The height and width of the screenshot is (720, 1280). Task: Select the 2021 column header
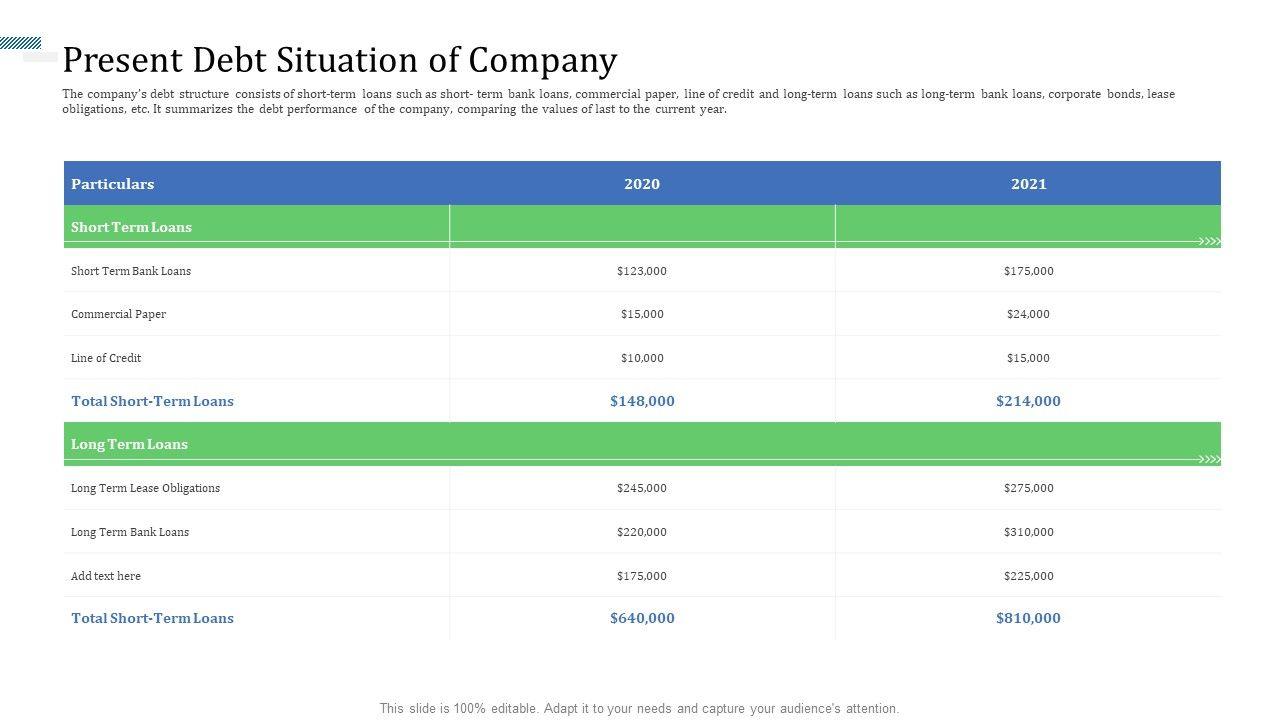[x=1028, y=184]
